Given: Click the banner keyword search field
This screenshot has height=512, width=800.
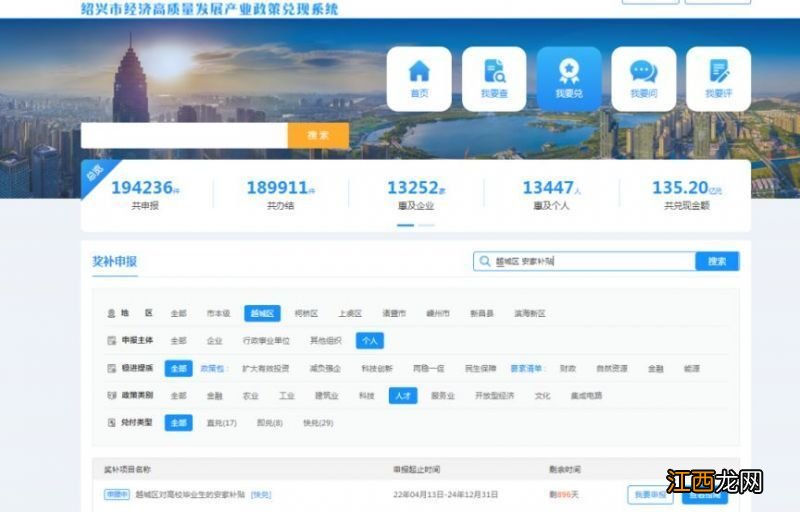Looking at the screenshot, I should click(184, 136).
